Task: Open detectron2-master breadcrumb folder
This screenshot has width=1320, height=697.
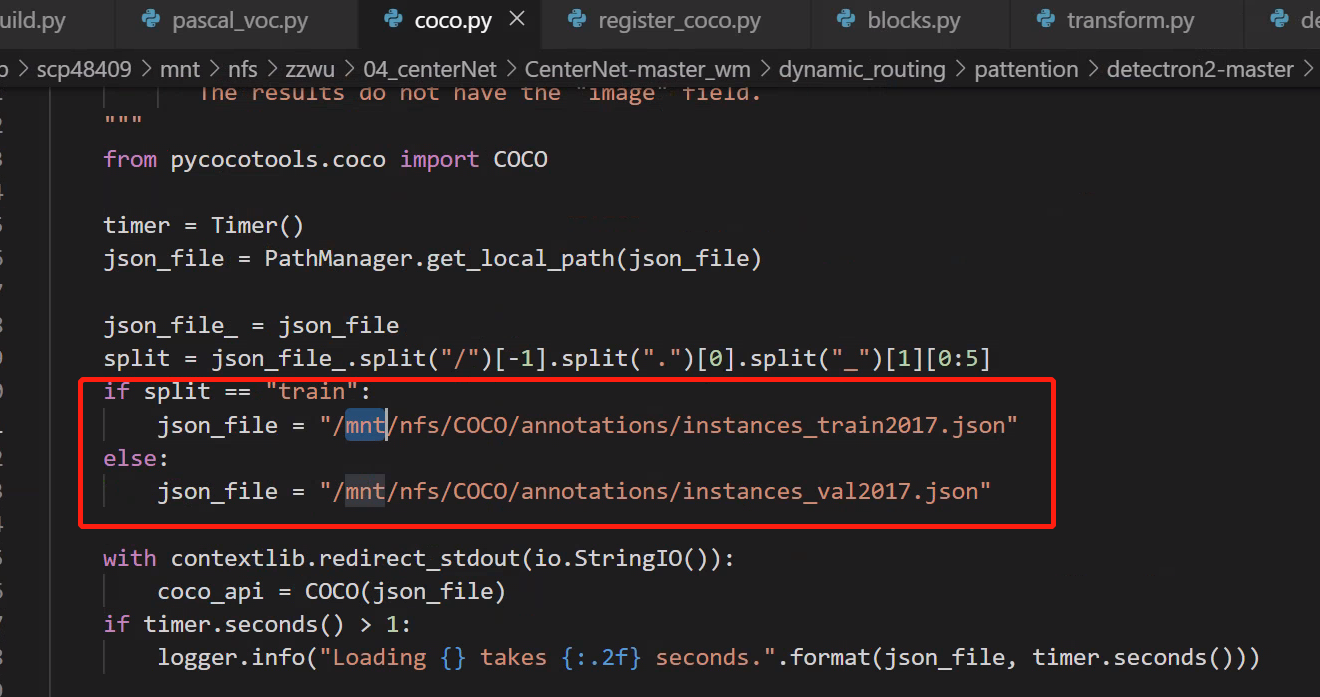Action: point(1200,69)
